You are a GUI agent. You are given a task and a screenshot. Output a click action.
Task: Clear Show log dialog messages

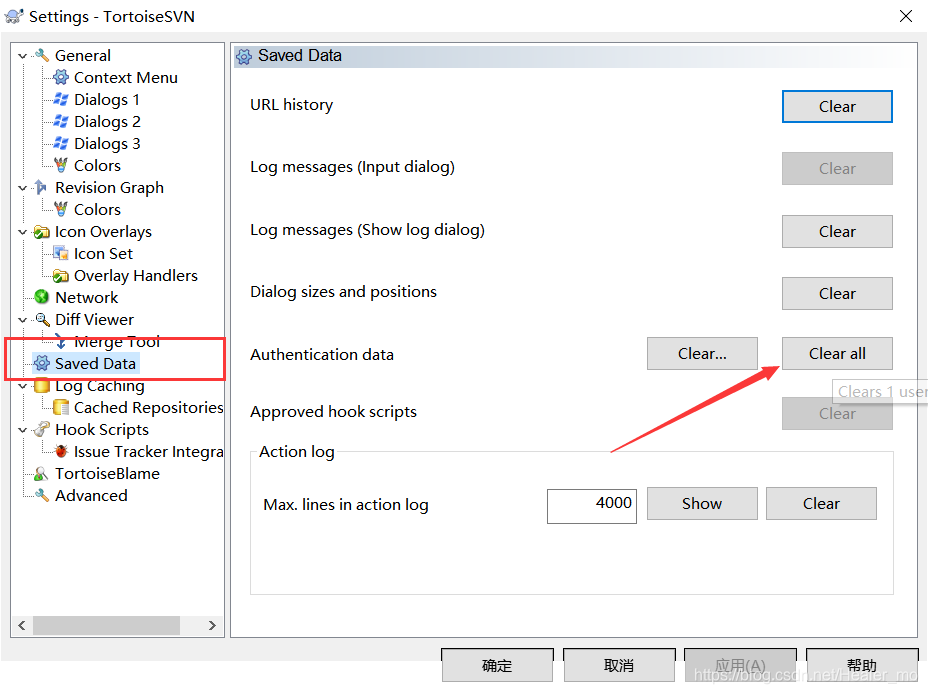pyautogui.click(x=837, y=231)
